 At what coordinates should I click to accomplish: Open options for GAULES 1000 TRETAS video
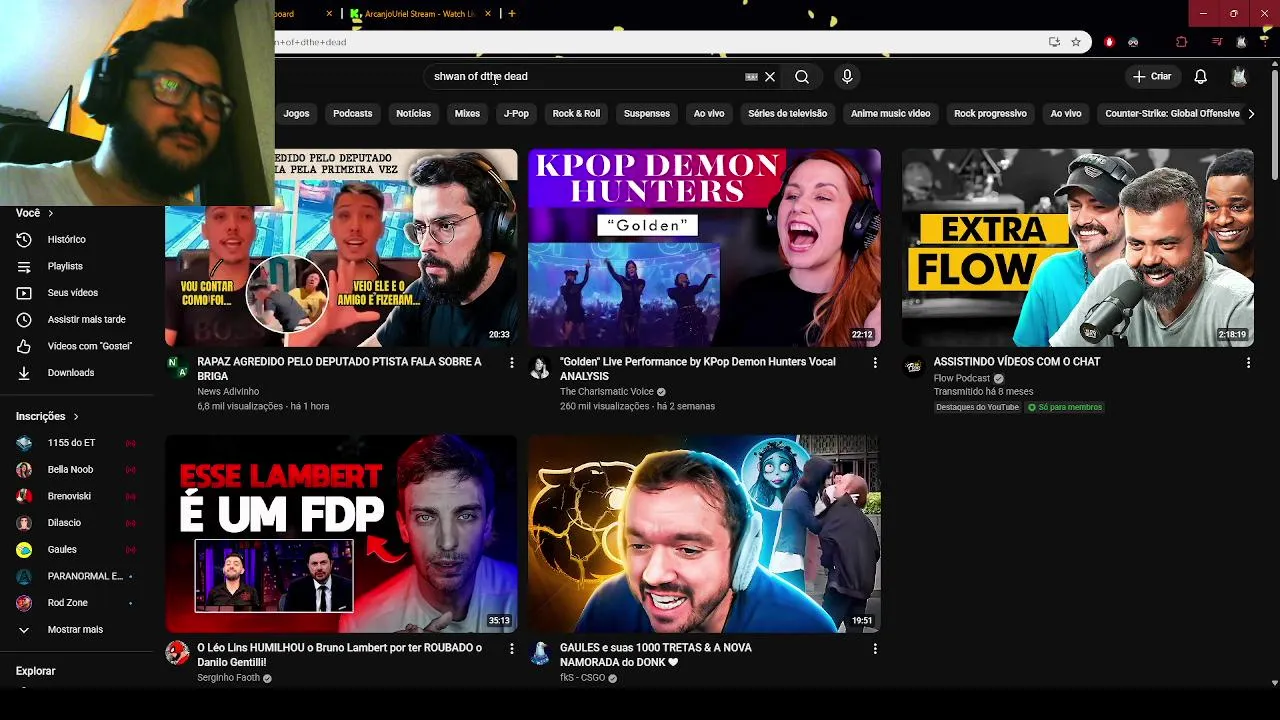pyautogui.click(x=875, y=649)
